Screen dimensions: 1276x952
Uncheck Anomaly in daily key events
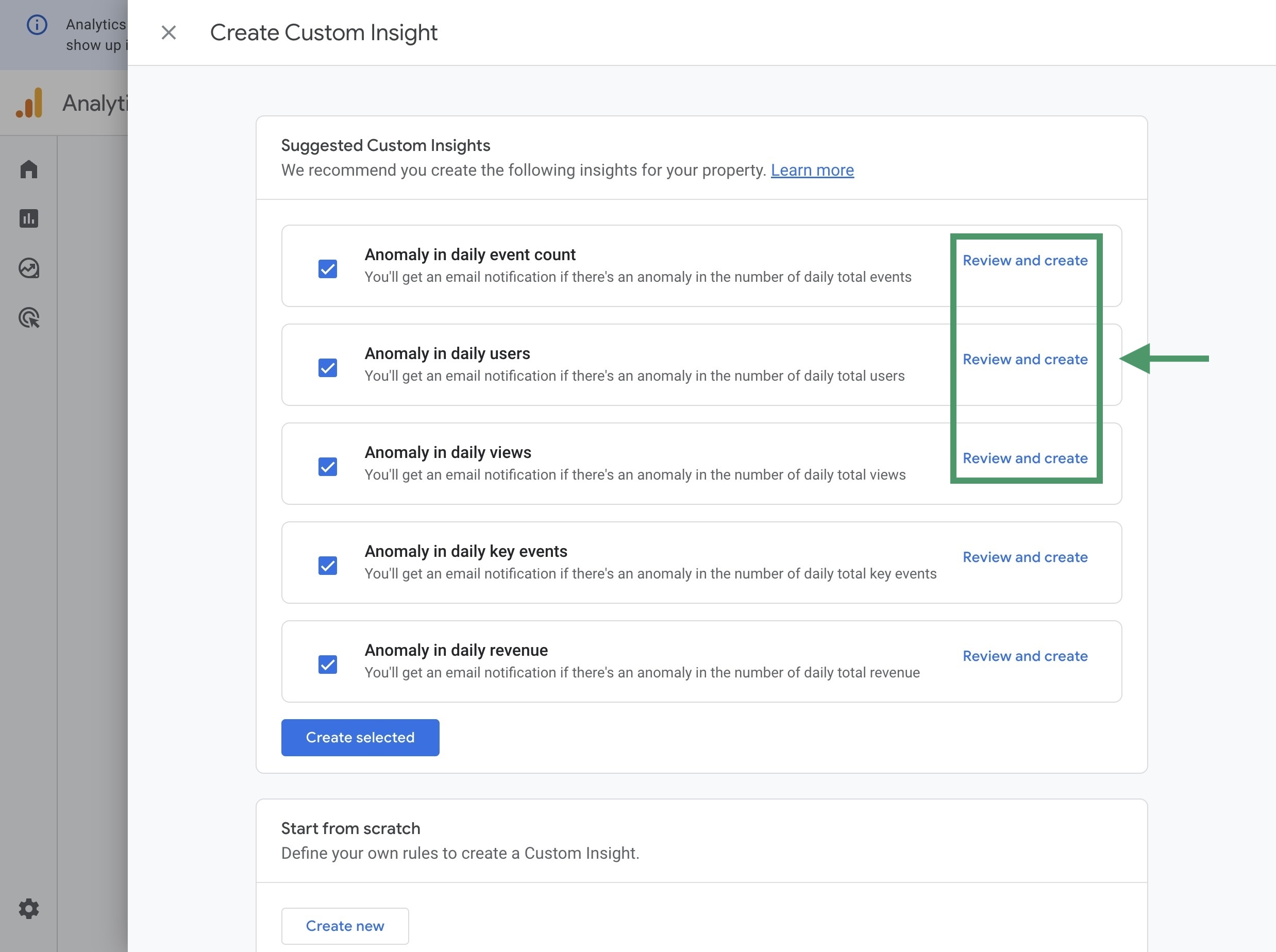coord(327,565)
